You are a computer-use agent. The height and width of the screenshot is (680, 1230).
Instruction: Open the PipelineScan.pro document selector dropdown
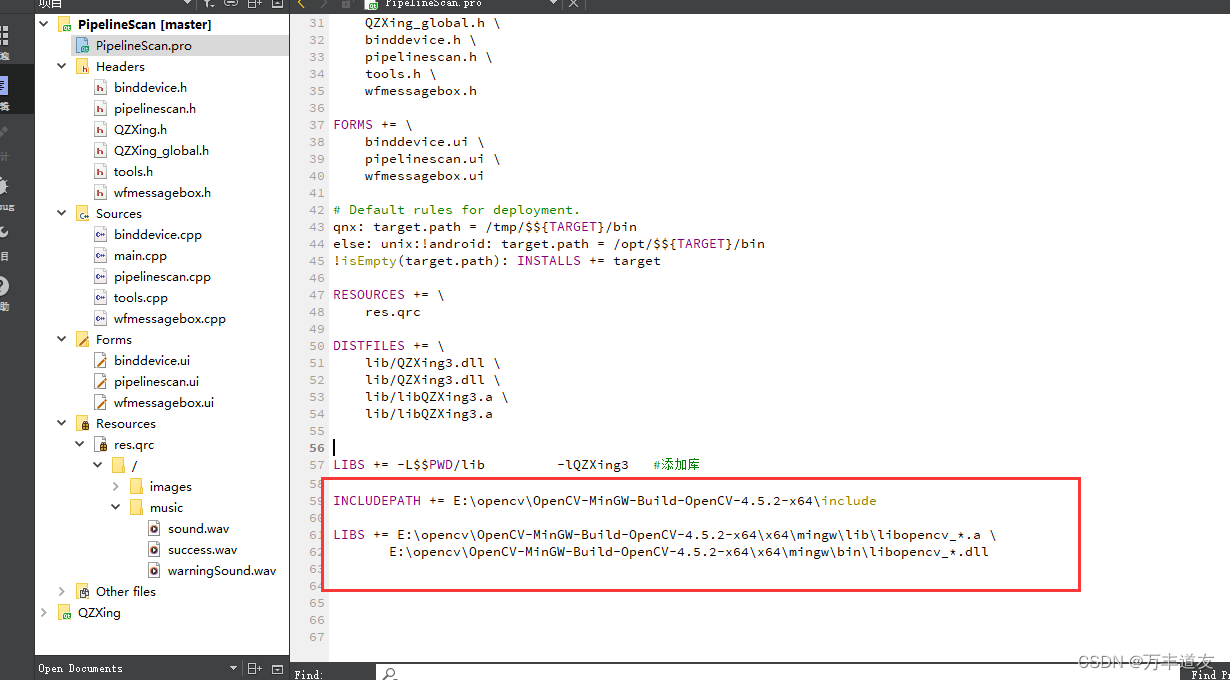pos(554,4)
